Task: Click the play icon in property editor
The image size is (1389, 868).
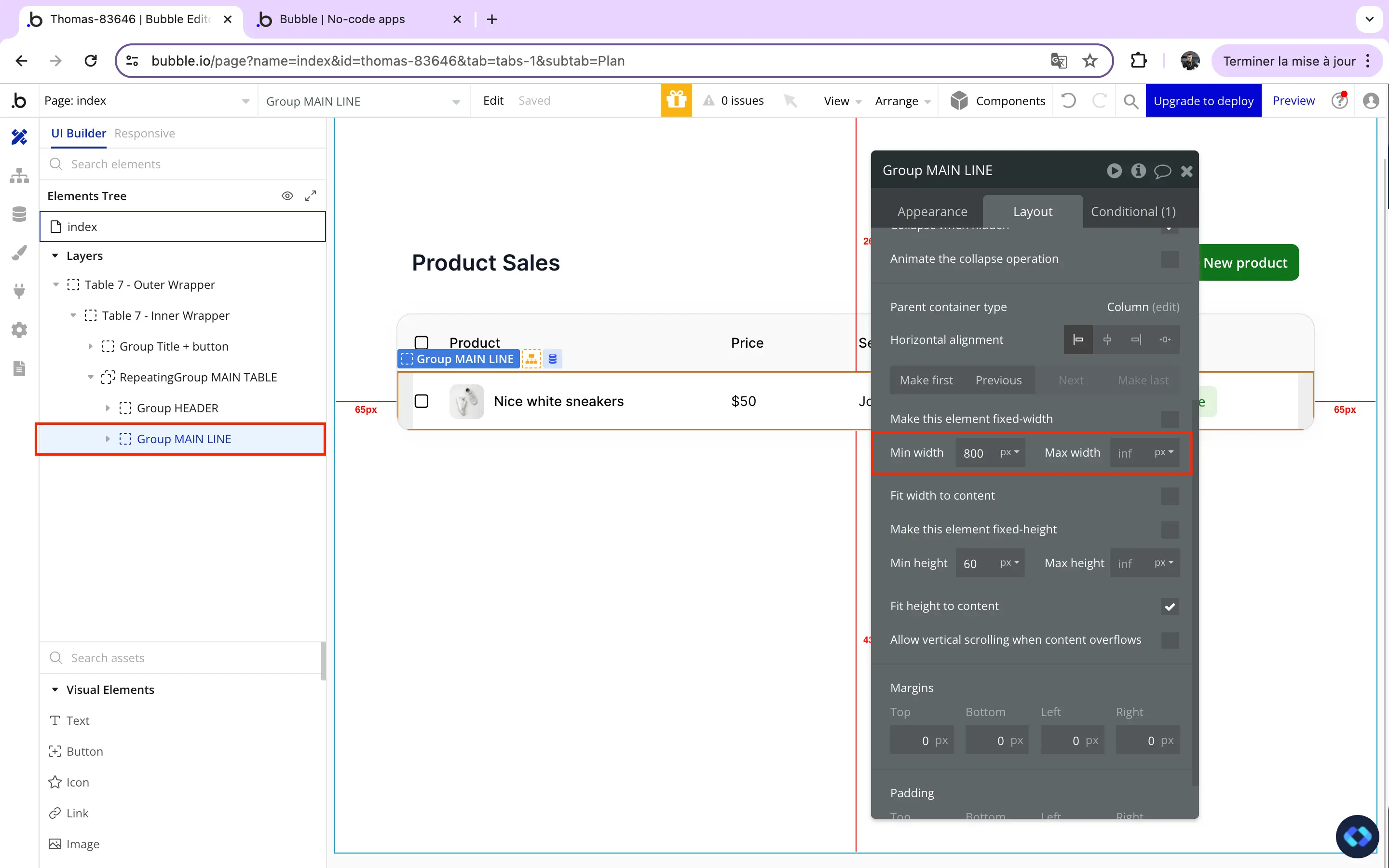Action: pos(1114,171)
